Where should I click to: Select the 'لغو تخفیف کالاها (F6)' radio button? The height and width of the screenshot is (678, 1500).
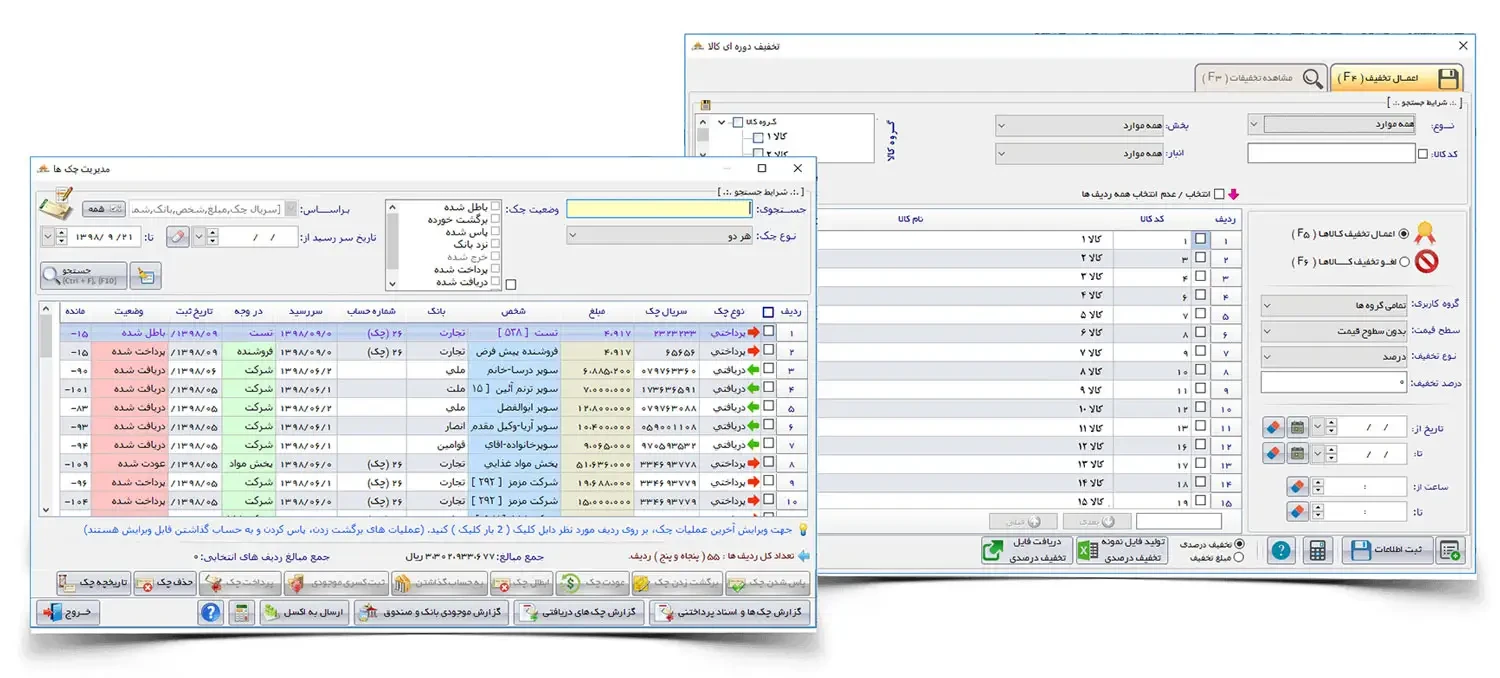tap(1404, 262)
